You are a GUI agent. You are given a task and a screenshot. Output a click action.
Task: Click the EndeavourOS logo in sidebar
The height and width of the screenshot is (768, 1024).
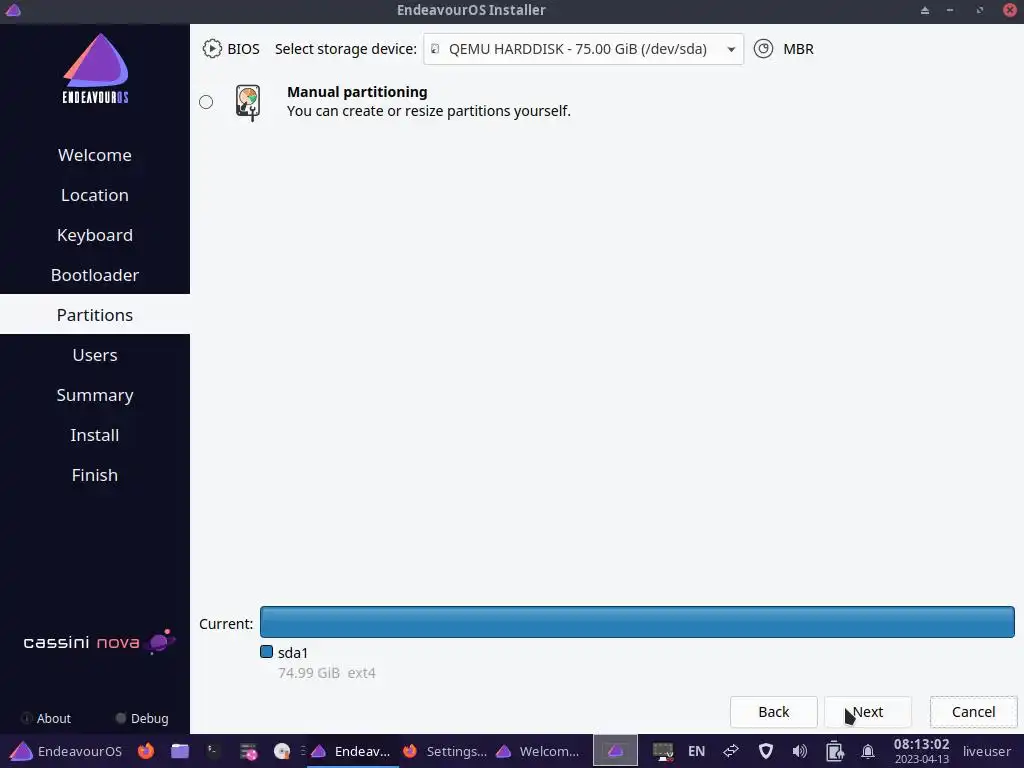tap(95, 68)
